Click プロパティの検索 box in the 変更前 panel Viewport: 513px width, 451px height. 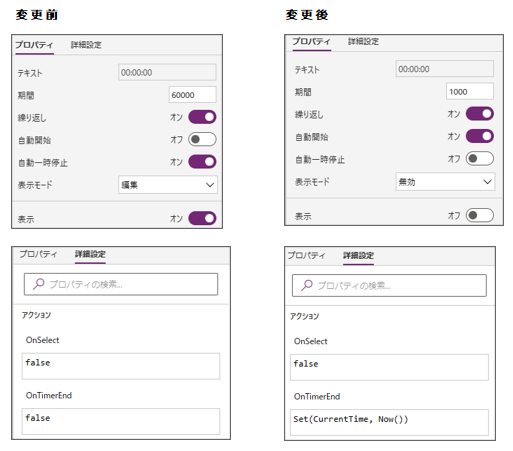pos(121,284)
